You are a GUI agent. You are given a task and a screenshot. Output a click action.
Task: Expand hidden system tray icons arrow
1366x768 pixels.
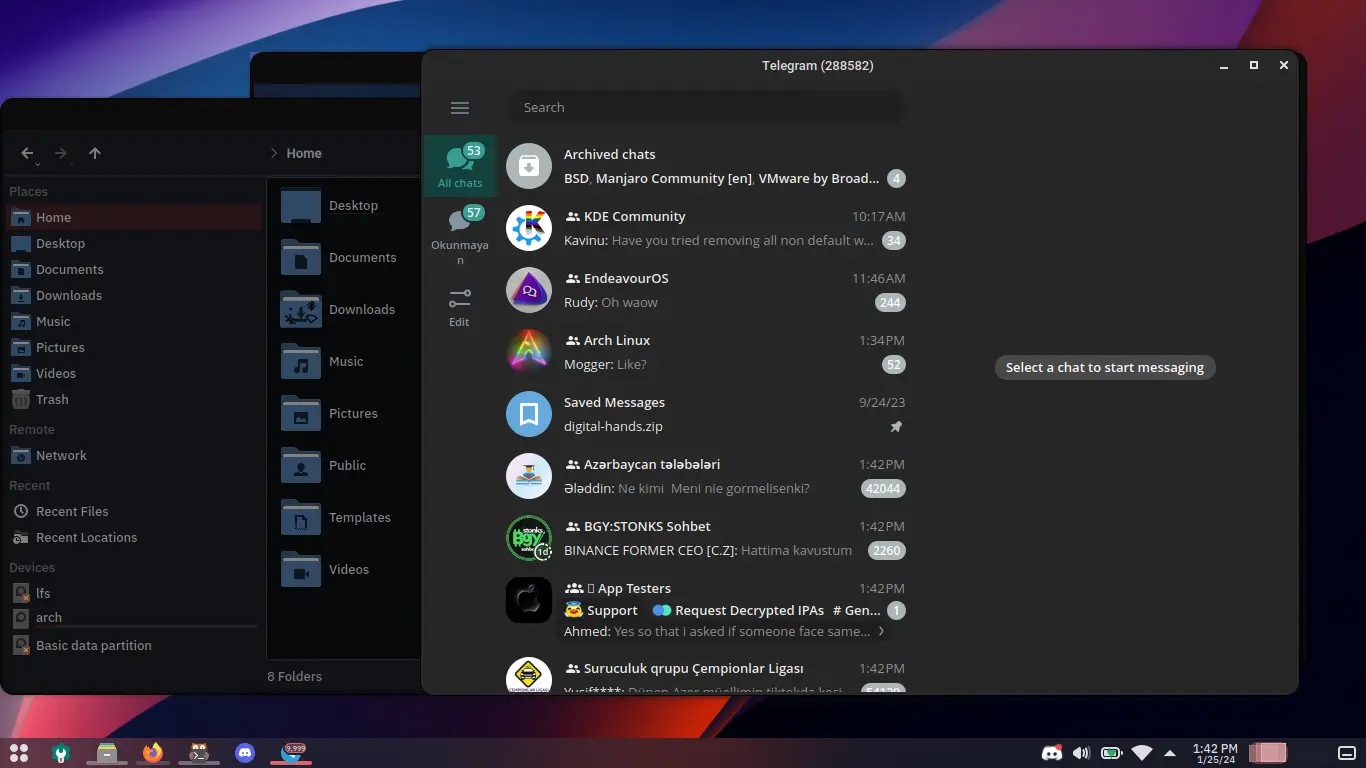click(1170, 753)
